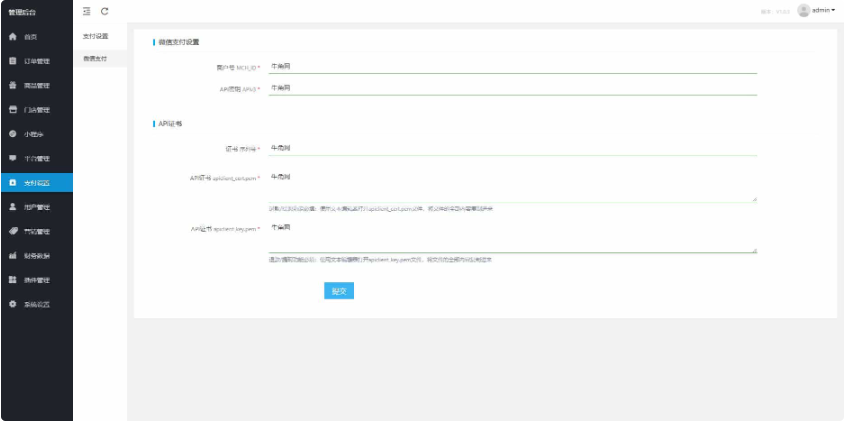Focus the API key input field
Image resolution: width=844 pixels, height=421 pixels.
click(x=512, y=88)
